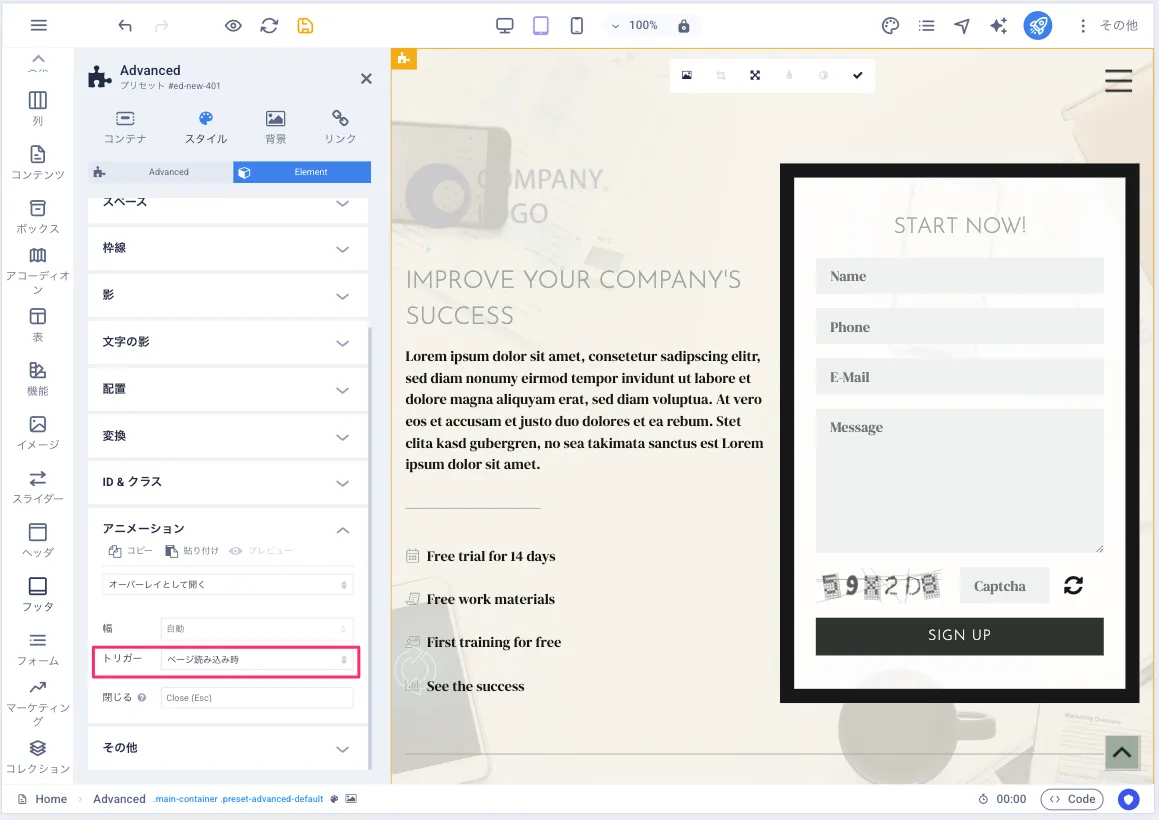1159x820 pixels.
Task: Open the list outline icon
Action: tap(926, 26)
